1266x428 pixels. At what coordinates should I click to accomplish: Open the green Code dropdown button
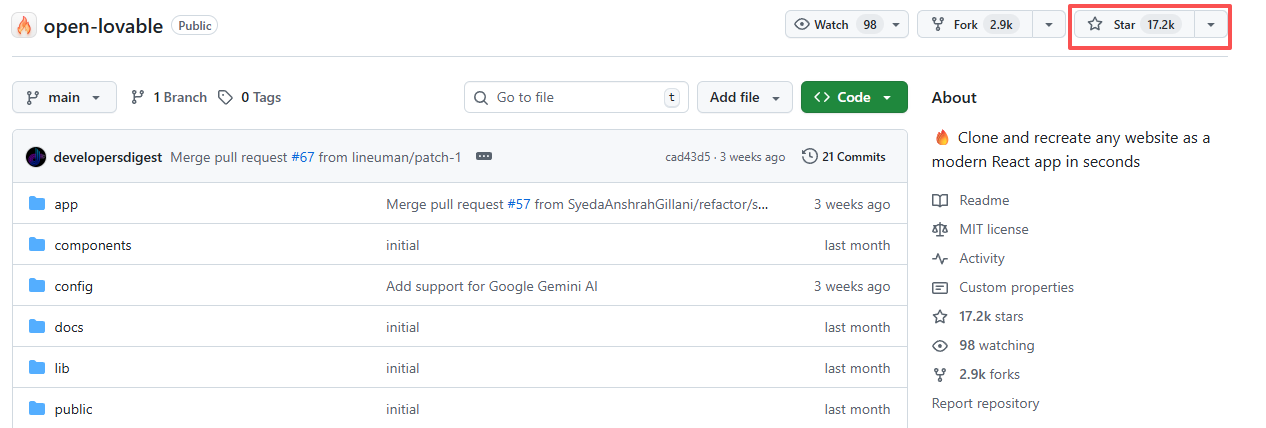tap(853, 97)
